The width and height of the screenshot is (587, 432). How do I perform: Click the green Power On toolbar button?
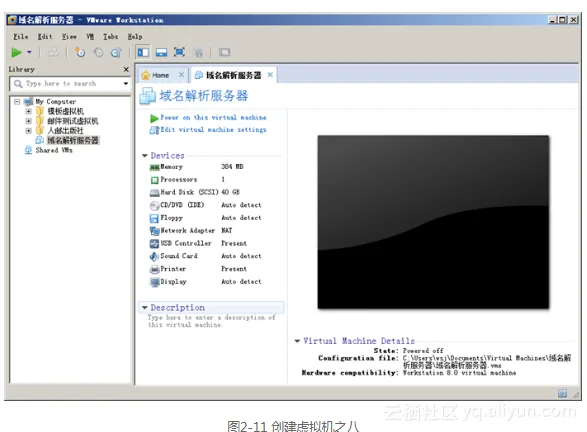tap(16, 52)
